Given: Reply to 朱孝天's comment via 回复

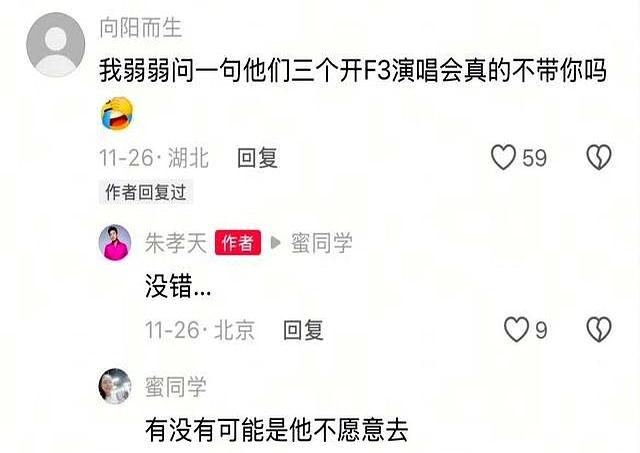Looking at the screenshot, I should coord(304,330).
